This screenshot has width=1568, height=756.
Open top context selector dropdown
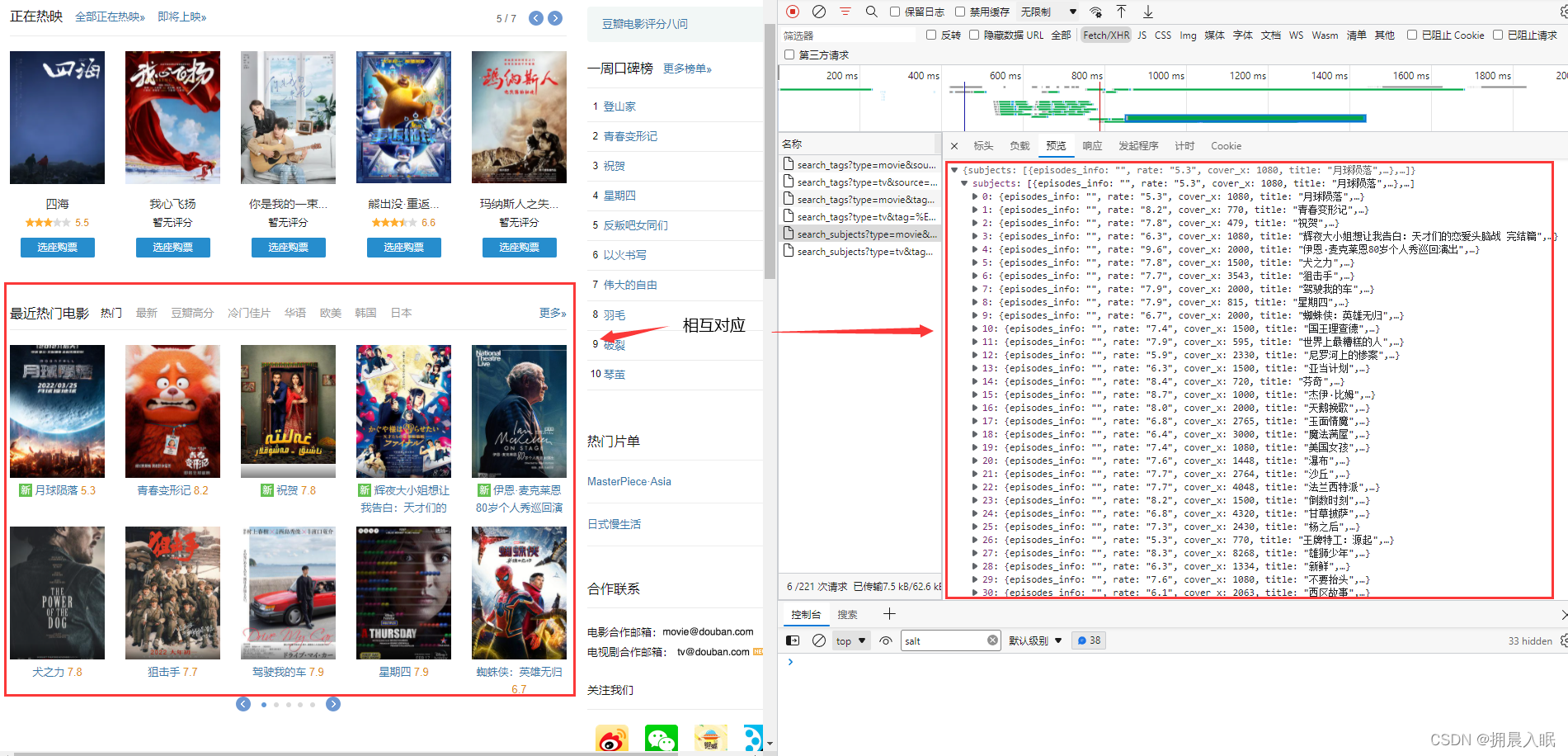(850, 640)
